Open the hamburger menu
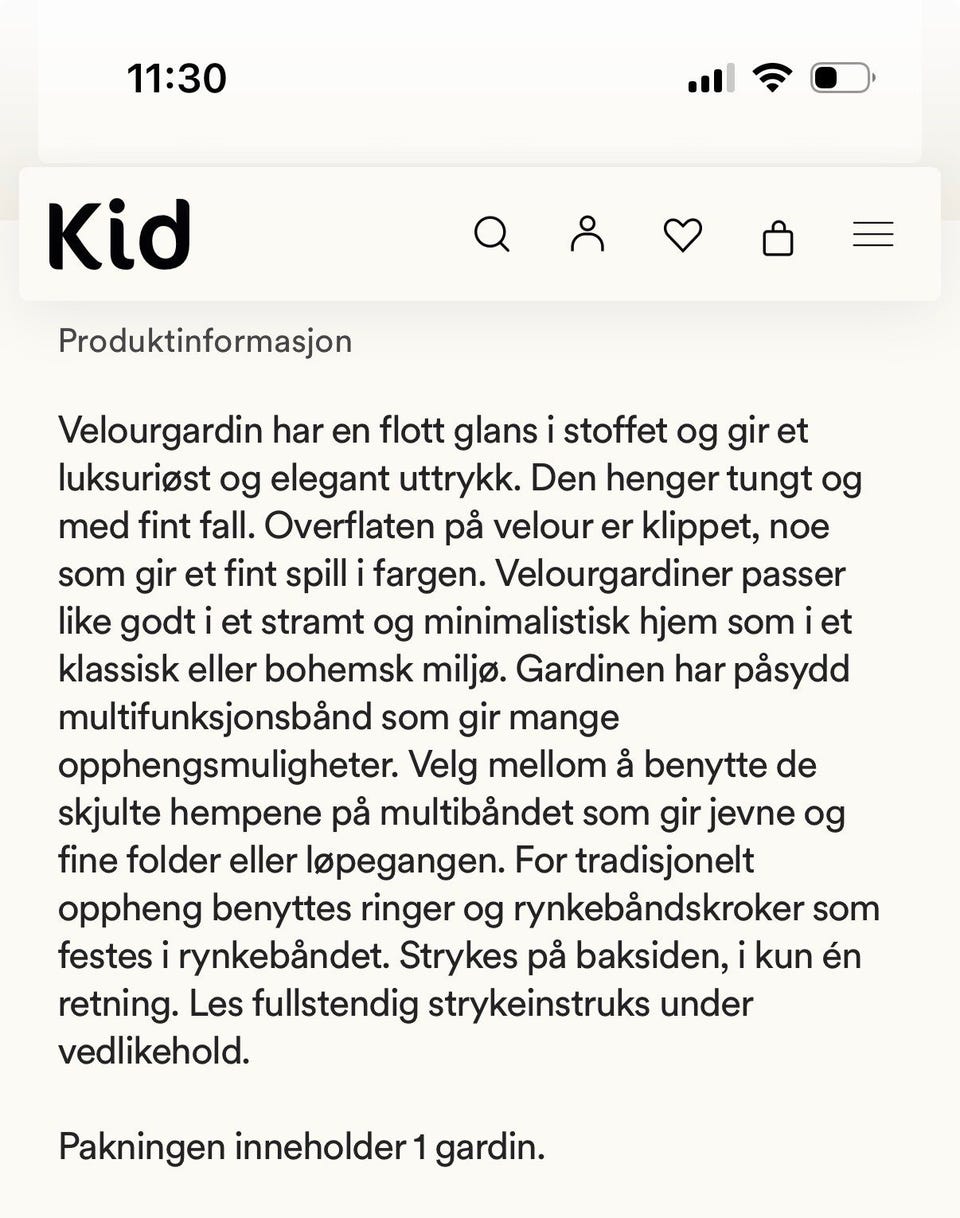 [873, 235]
